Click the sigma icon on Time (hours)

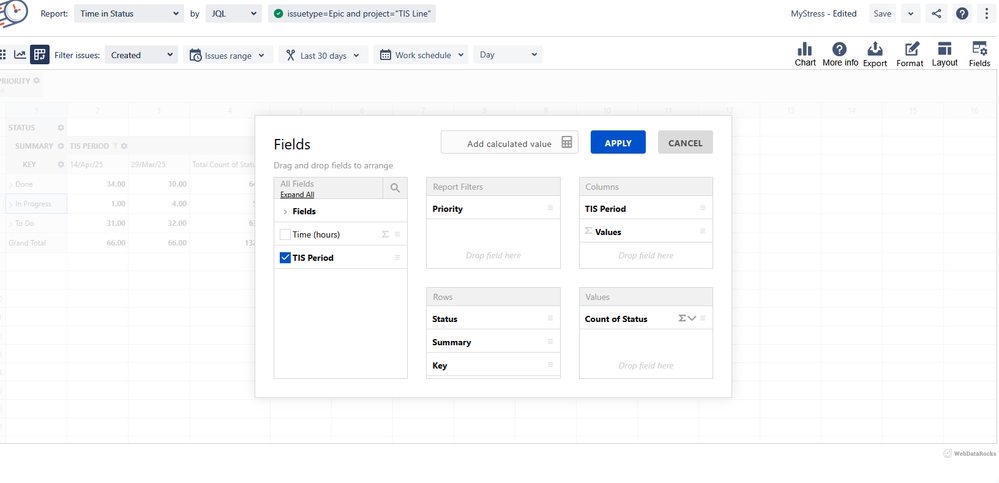[385, 234]
